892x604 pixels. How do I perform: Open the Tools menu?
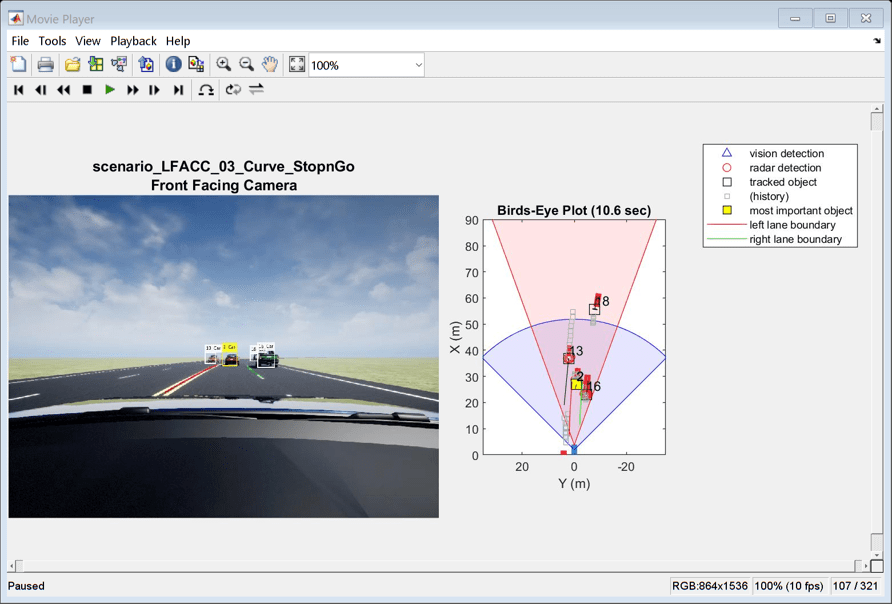[52, 41]
